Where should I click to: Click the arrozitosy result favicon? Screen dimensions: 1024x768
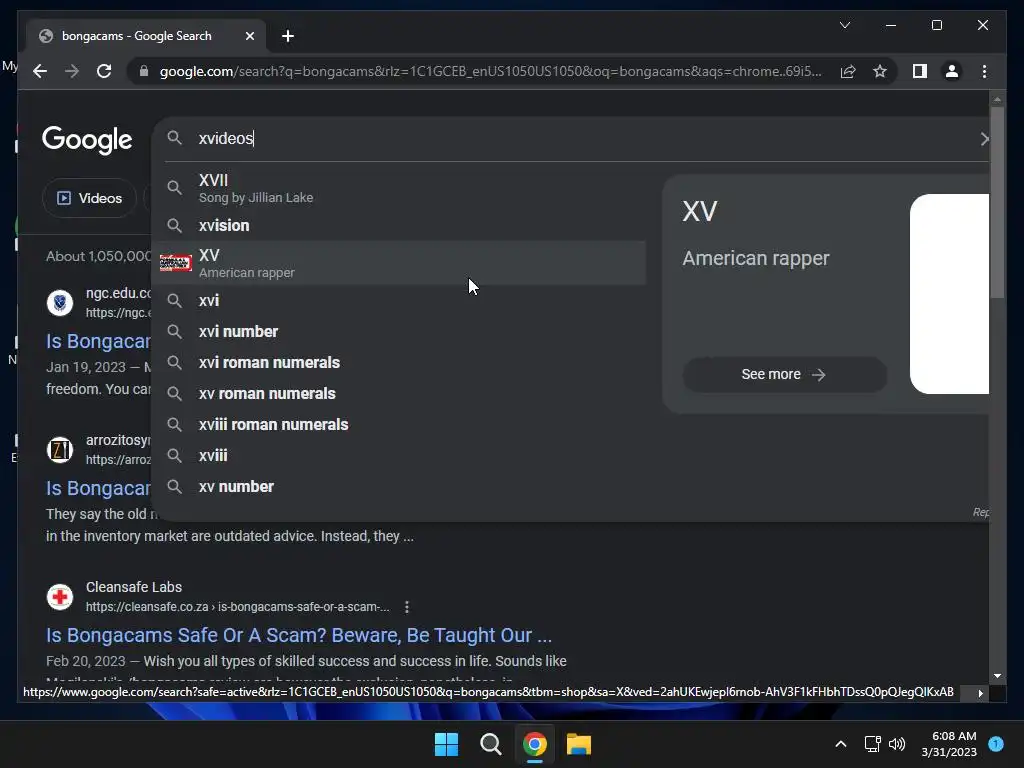pos(60,450)
